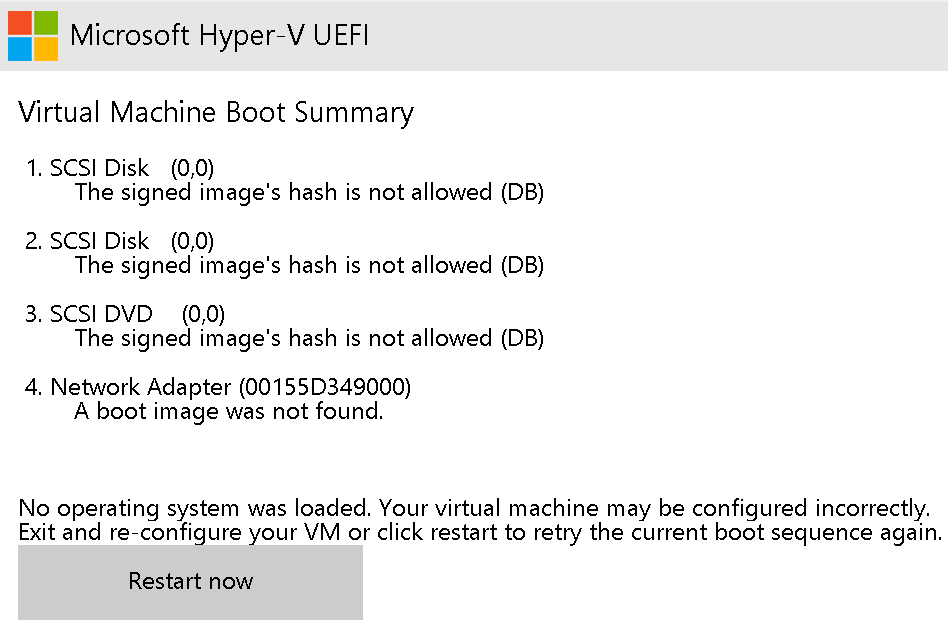This screenshot has height=638, width=948.
Task: Click the blue square of the Microsoft logo
Action: tap(22, 49)
